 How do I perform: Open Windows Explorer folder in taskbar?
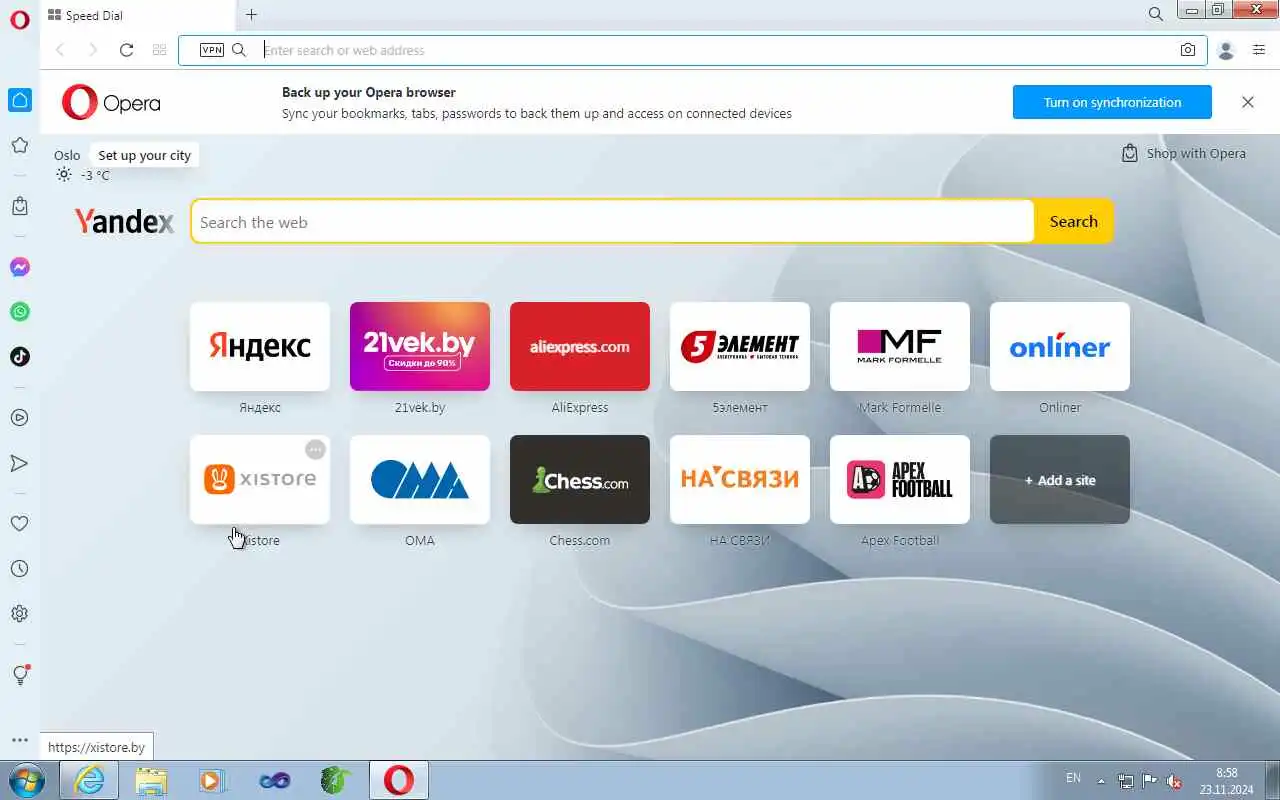point(151,780)
